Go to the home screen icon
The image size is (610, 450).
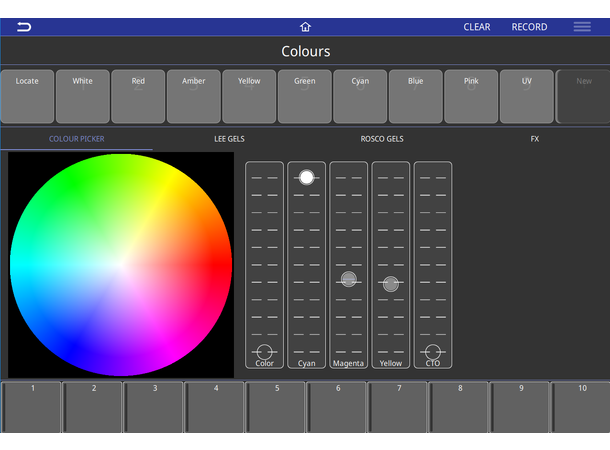click(305, 27)
